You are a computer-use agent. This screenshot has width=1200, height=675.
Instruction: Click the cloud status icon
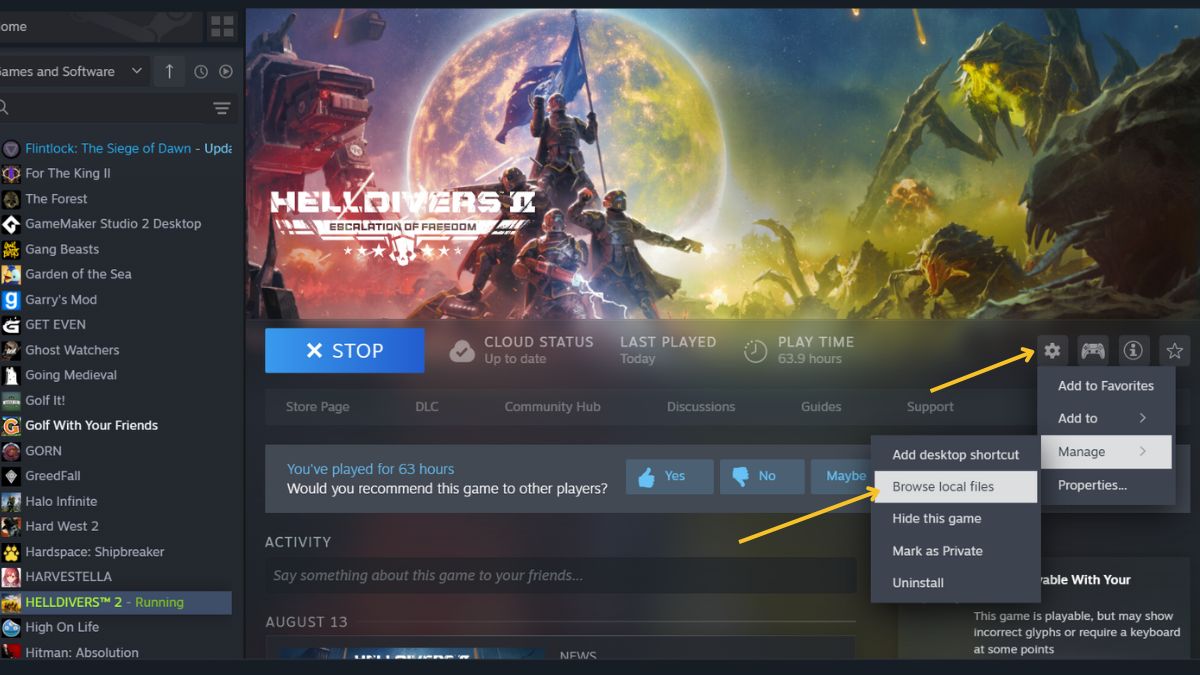[x=461, y=350]
